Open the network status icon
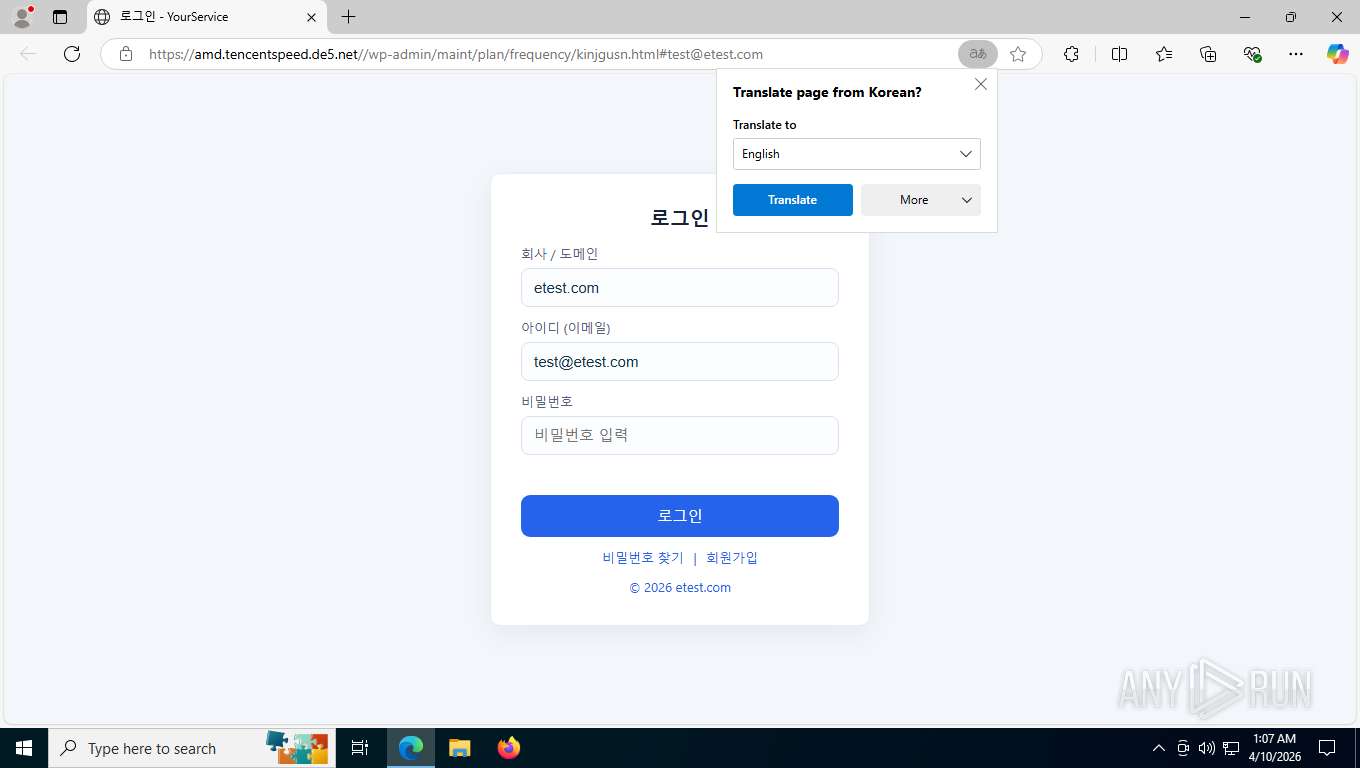This screenshot has height=768, width=1360. pos(1231,748)
